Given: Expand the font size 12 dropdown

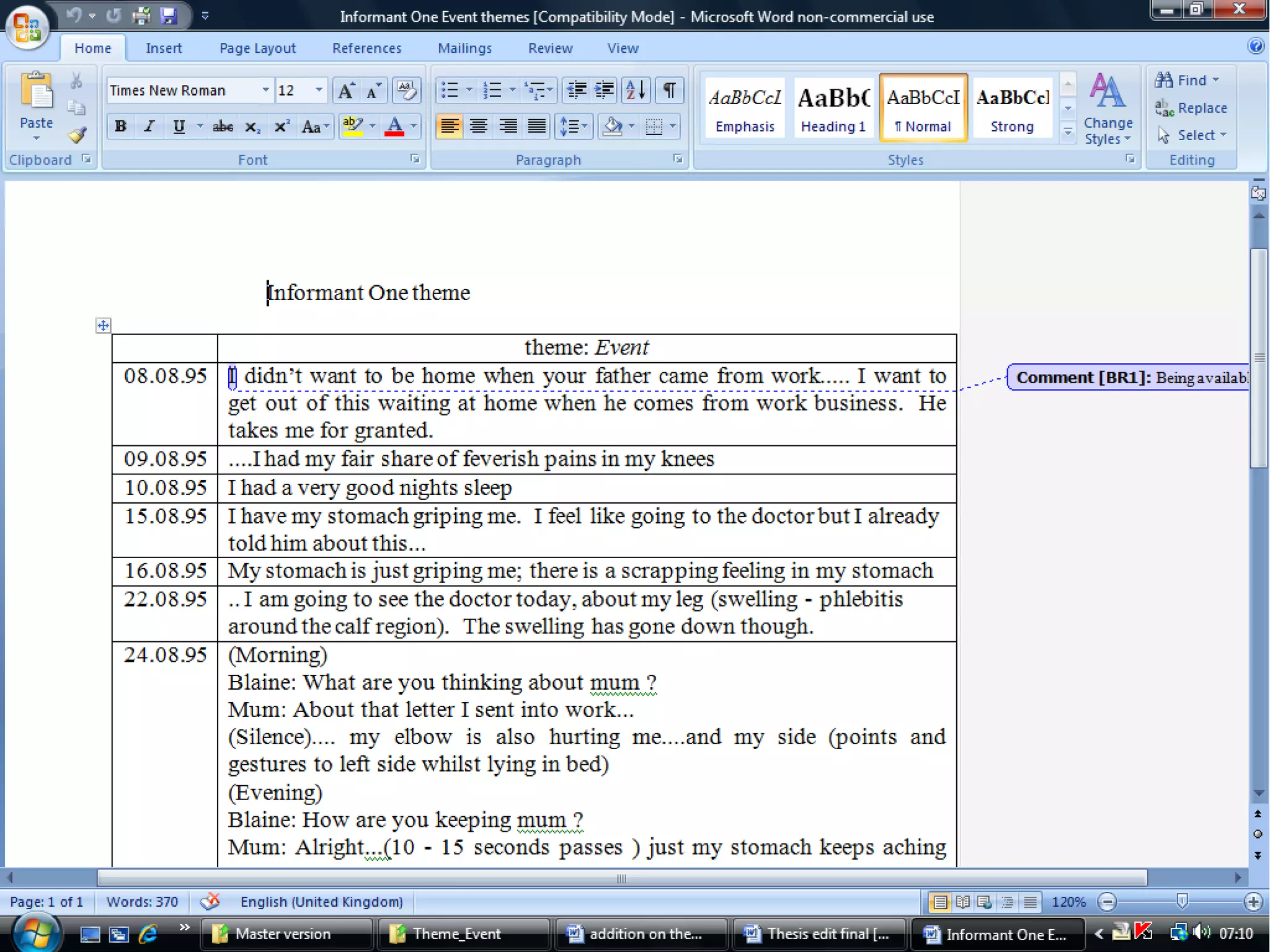Looking at the screenshot, I should (x=319, y=91).
